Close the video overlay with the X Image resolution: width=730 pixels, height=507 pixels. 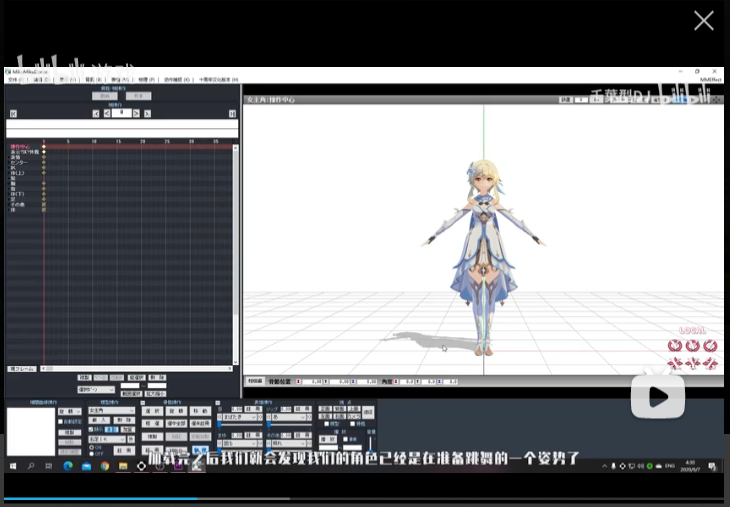[703, 21]
